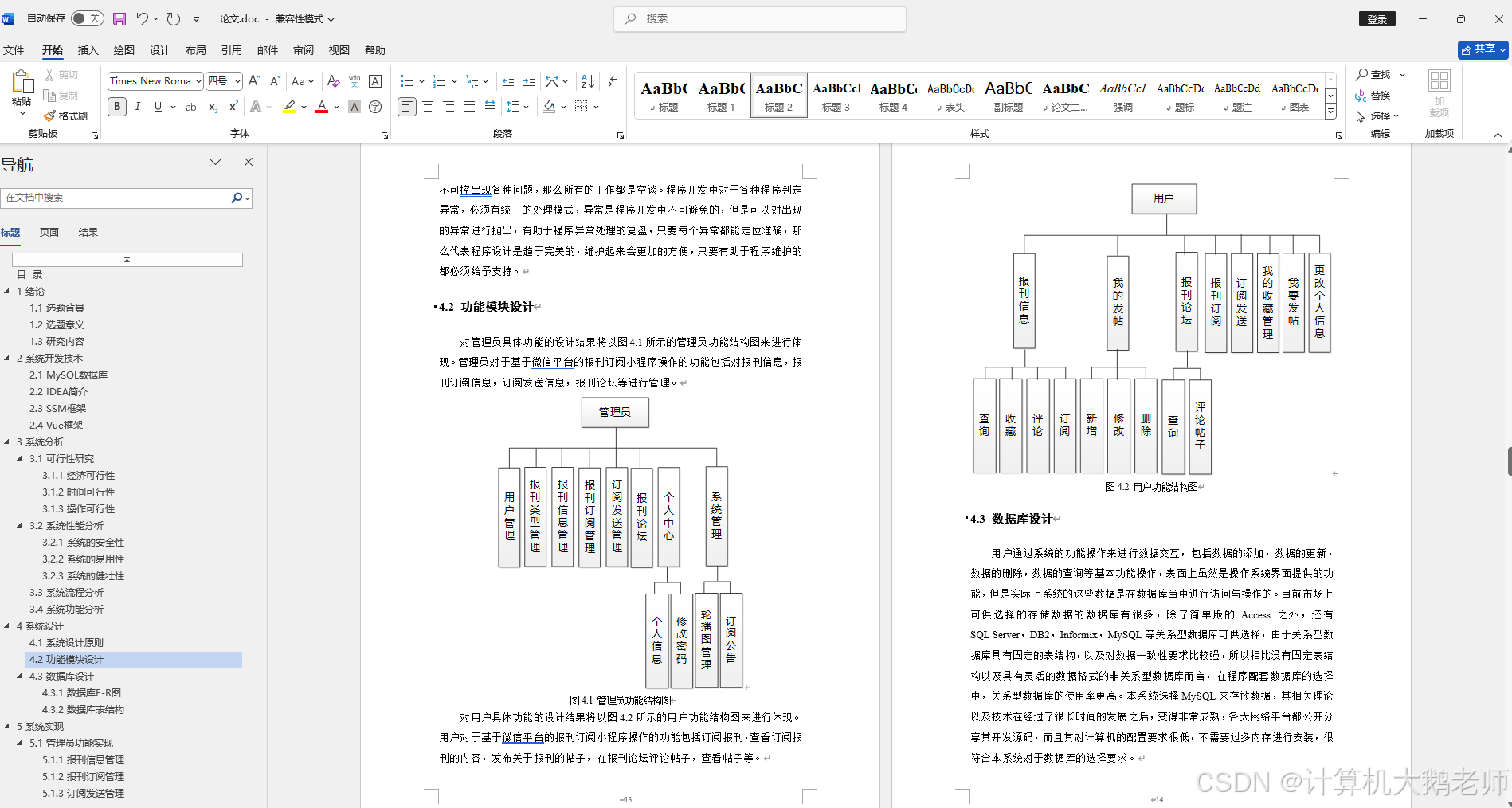The height and width of the screenshot is (808, 1512).
Task: Close the navigation pane
Action: coord(249,162)
